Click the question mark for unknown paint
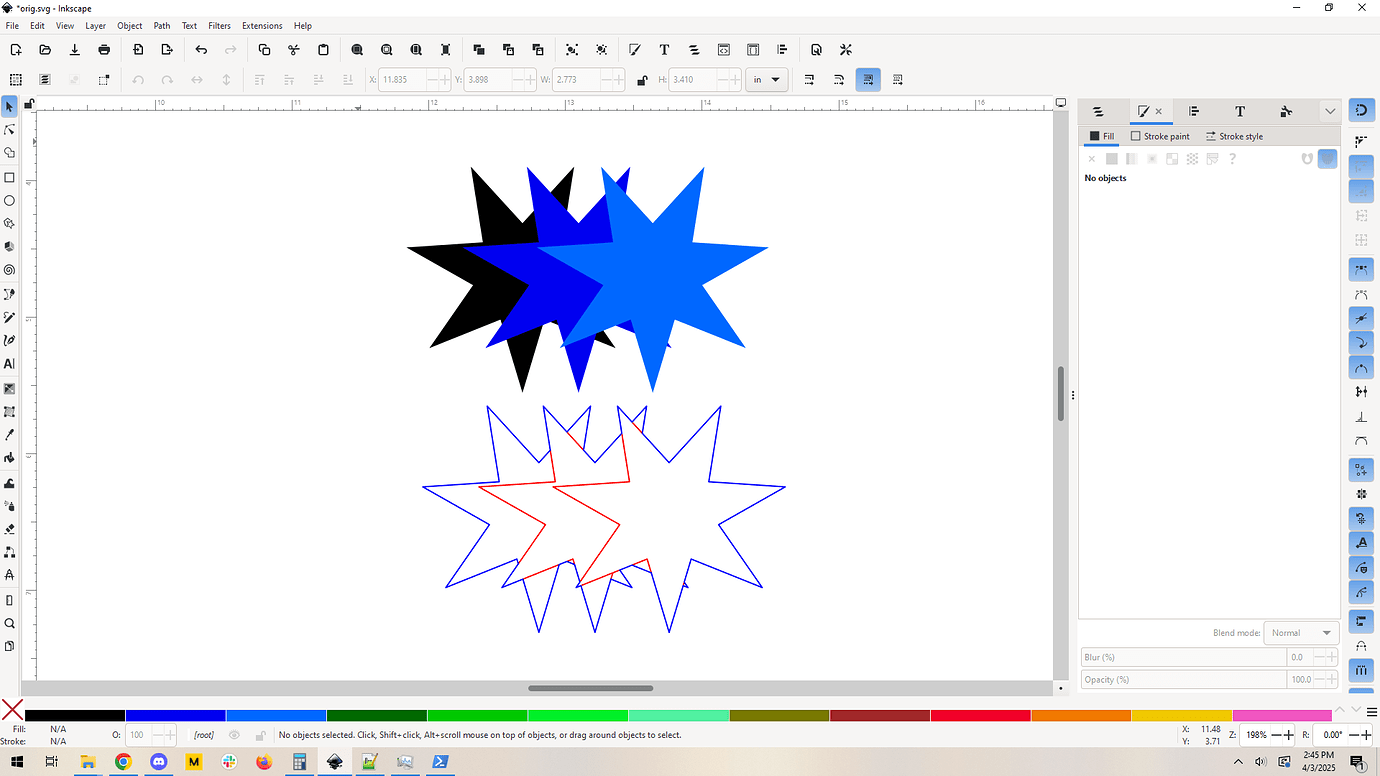1380x776 pixels. [1232, 158]
